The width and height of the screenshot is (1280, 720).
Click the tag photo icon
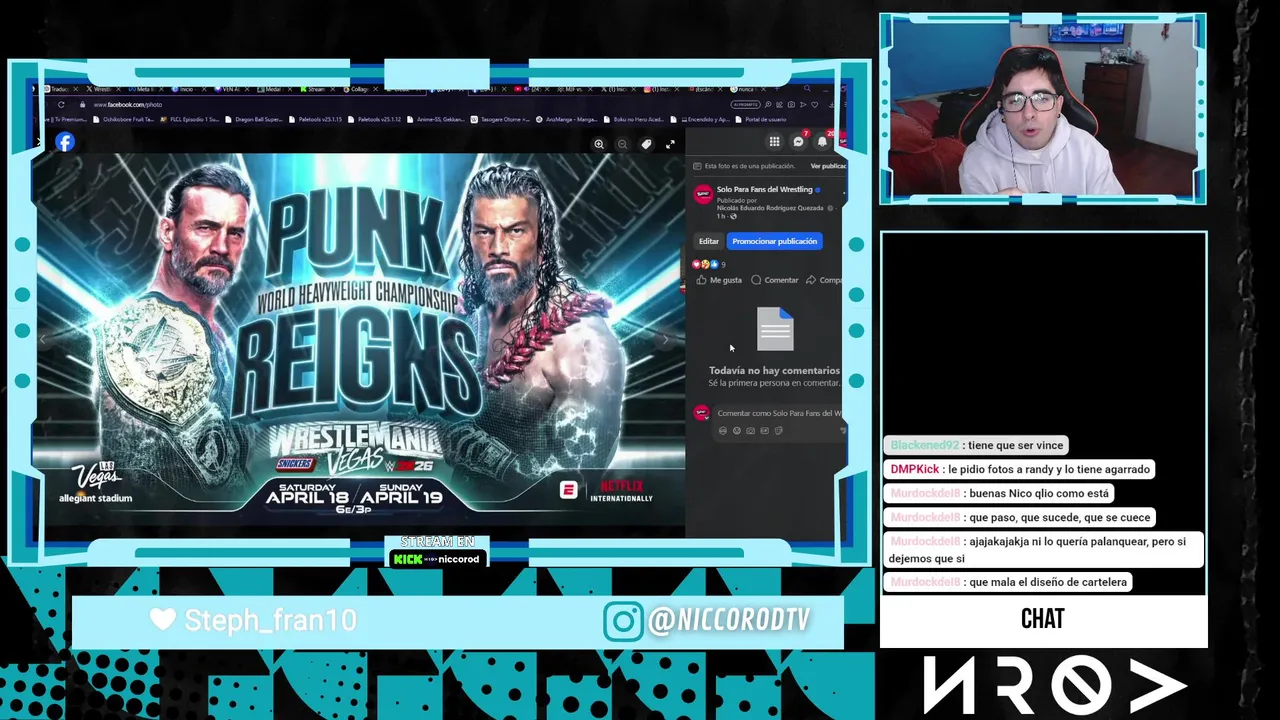tap(646, 144)
